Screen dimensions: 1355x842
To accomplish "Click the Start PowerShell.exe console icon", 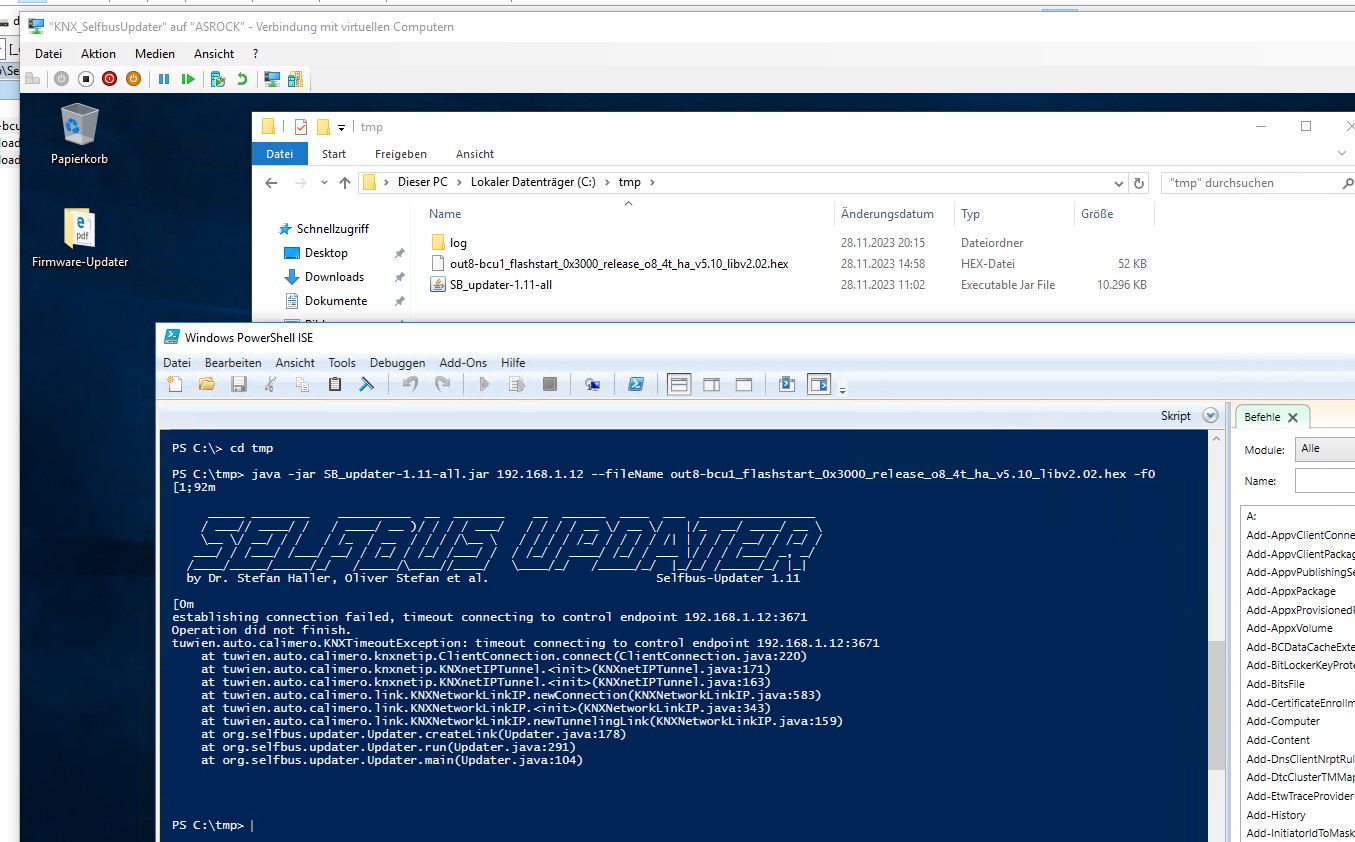I will (635, 384).
